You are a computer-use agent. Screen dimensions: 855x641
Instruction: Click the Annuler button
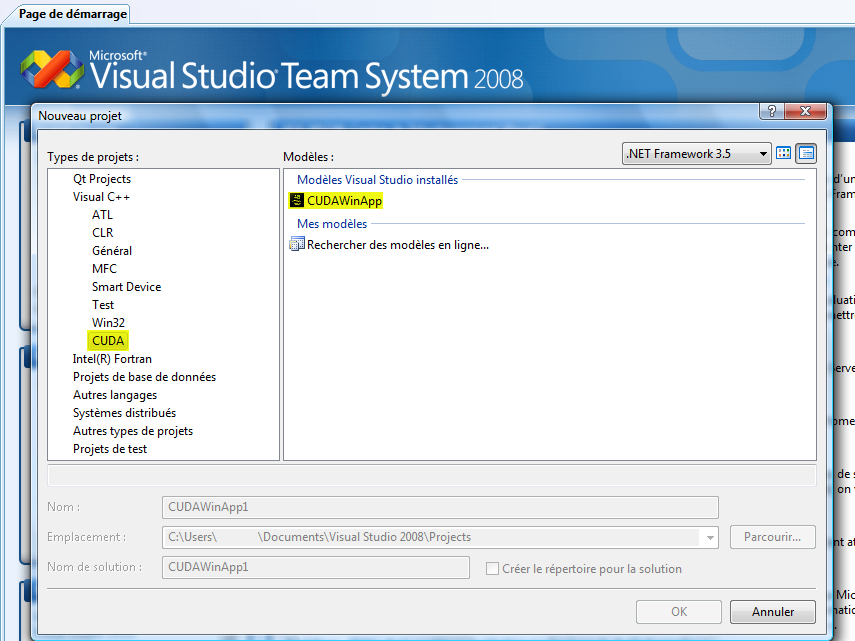coord(772,612)
